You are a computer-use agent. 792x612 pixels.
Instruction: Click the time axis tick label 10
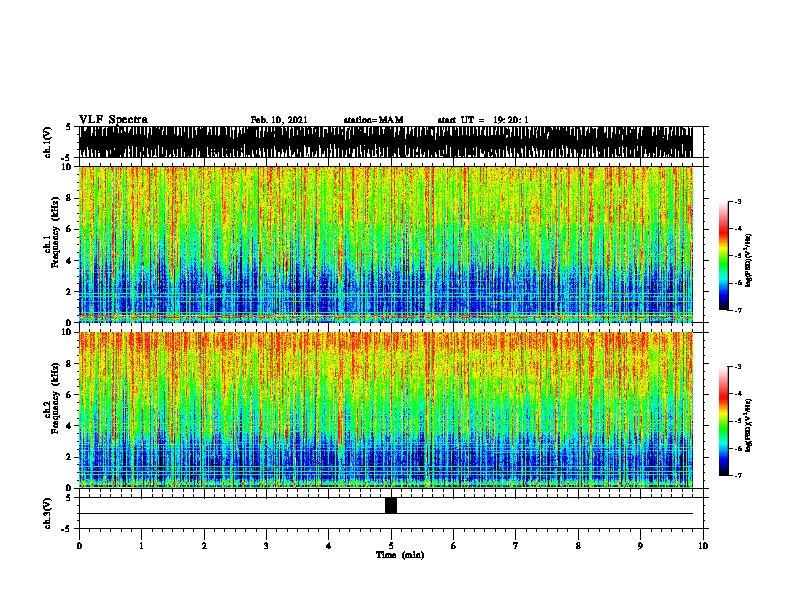[703, 546]
